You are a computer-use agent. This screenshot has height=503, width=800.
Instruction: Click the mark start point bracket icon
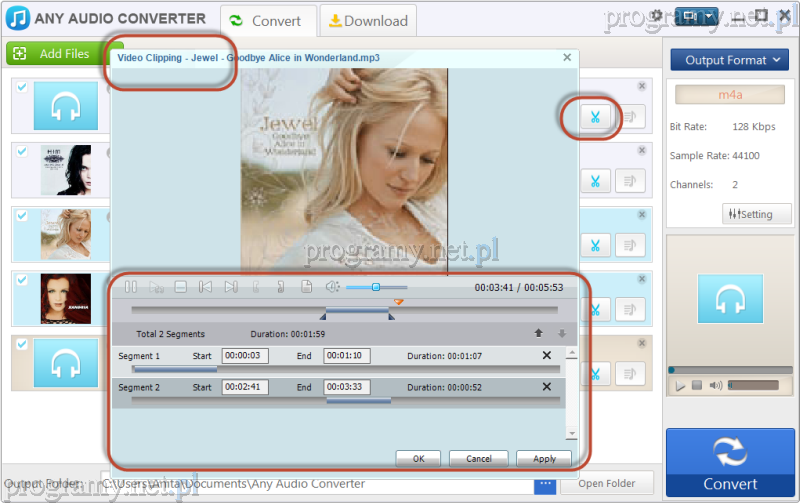pos(257,287)
